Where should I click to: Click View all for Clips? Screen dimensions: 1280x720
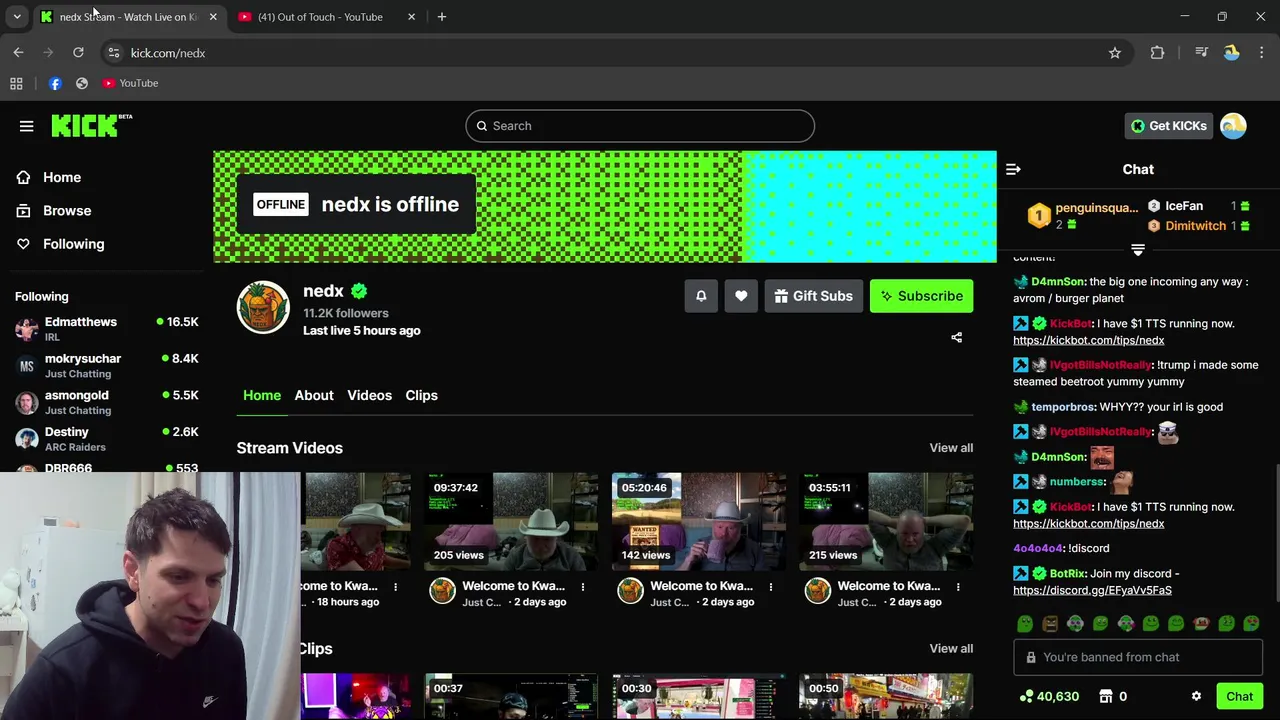coord(951,648)
